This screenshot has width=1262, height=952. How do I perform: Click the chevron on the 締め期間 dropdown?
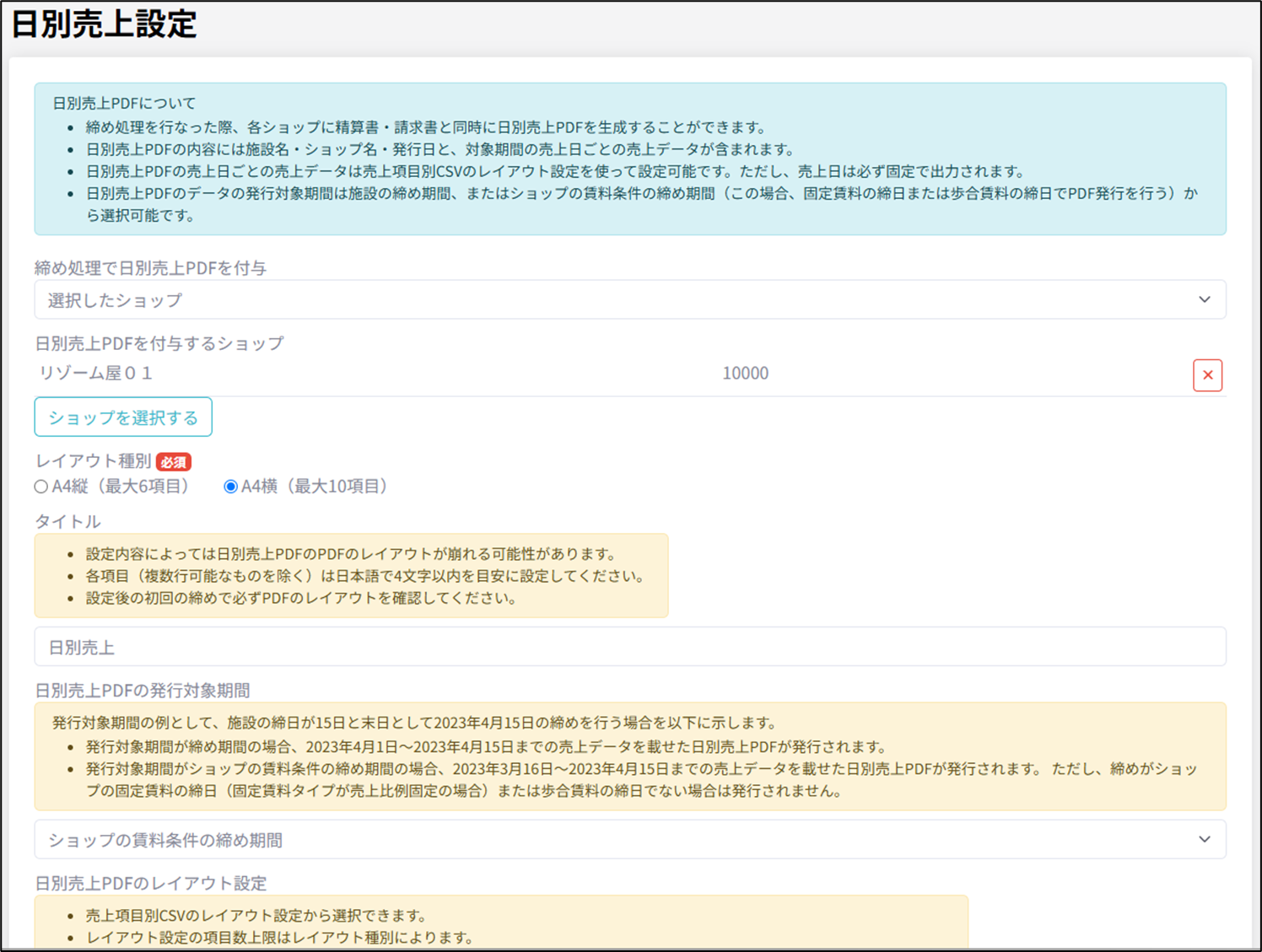click(x=1204, y=840)
